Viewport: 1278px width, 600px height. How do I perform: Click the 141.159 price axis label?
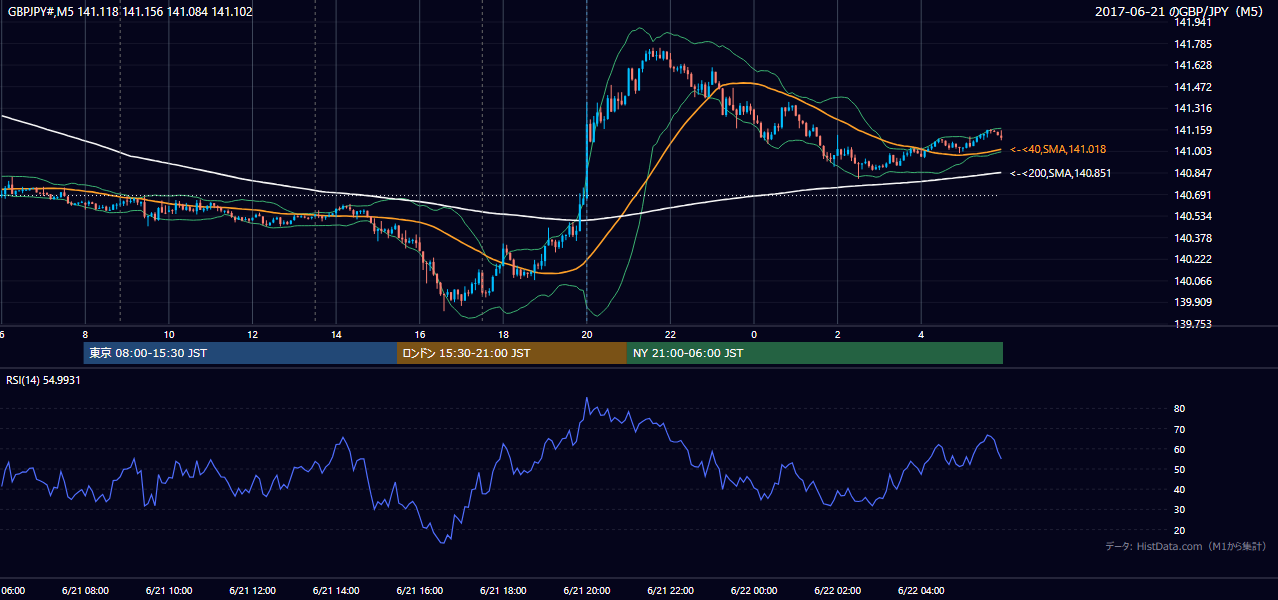(1193, 130)
